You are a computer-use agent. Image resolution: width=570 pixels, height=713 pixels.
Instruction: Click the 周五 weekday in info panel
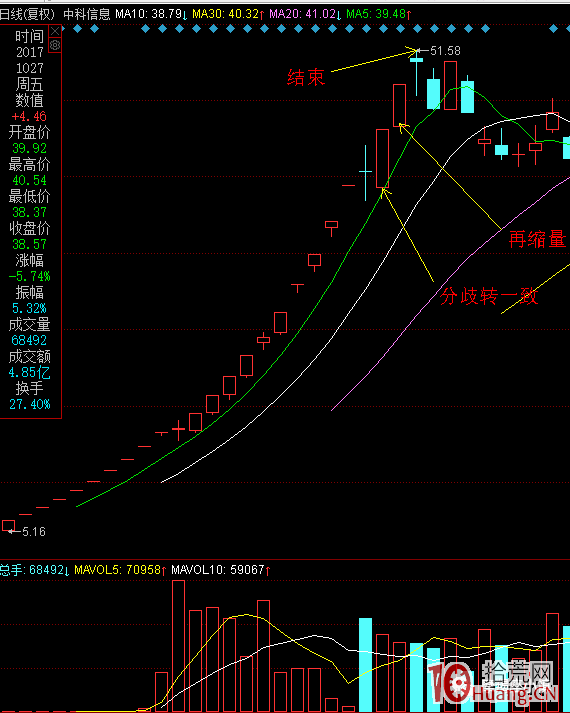pos(30,84)
